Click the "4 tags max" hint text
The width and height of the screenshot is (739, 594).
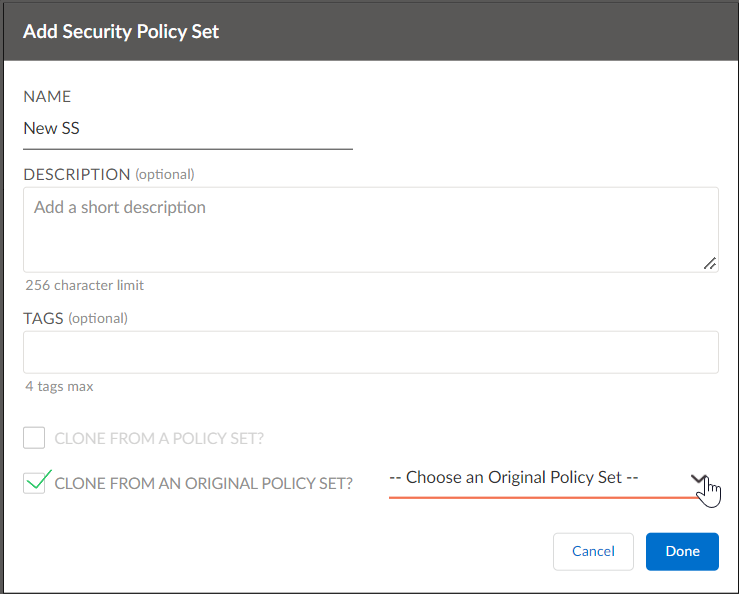pos(59,386)
